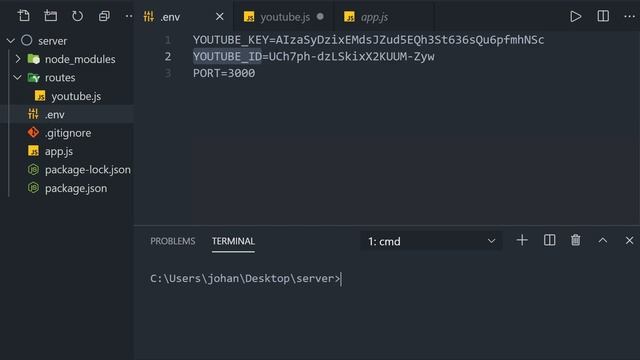
Task: Click the routes folder icon
Action: (33, 78)
